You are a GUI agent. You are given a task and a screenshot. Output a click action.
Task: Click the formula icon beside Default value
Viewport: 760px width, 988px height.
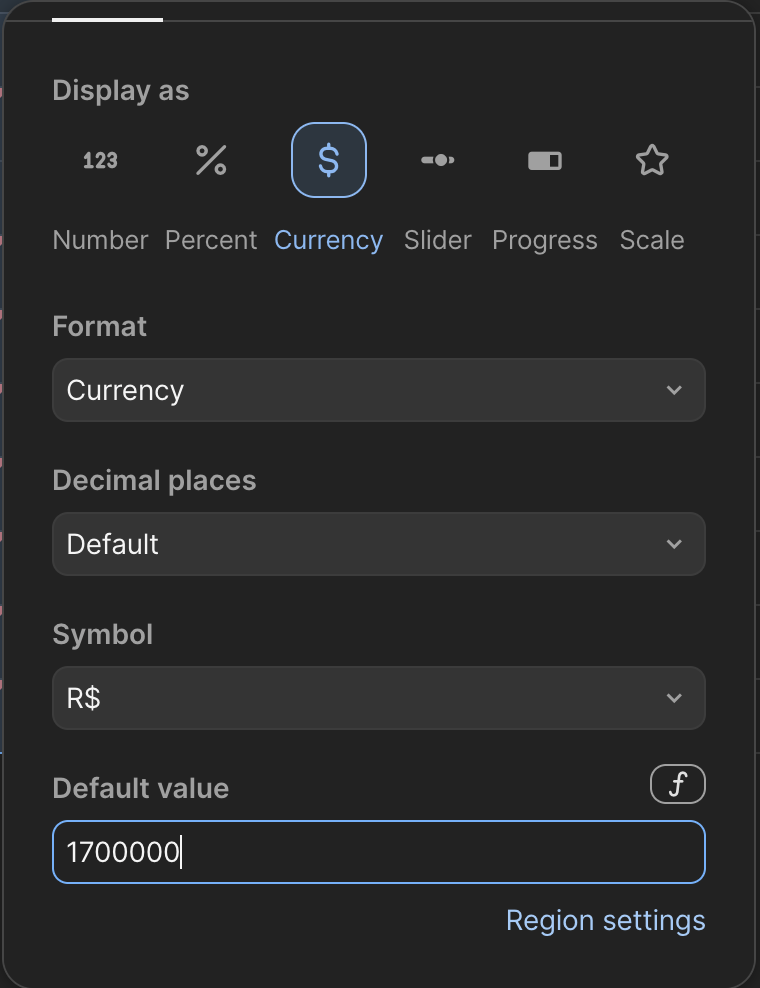(678, 785)
